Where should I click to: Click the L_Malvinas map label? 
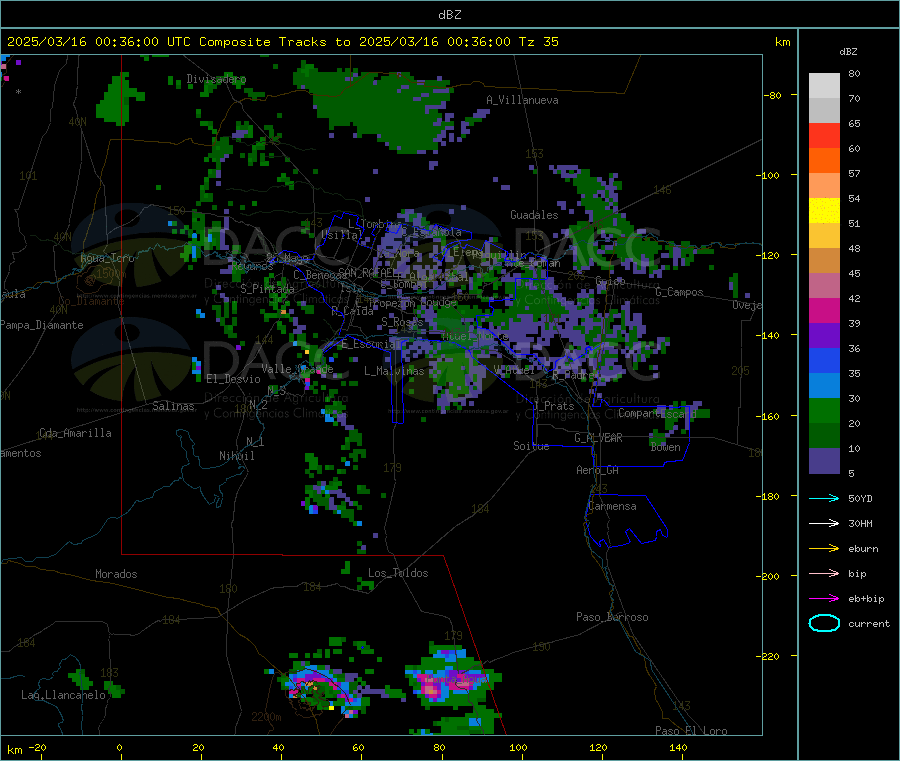(394, 371)
